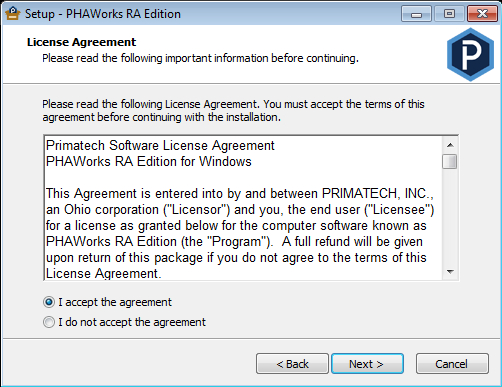
Task: Click the 'License Agreement' bold heading
Action: (x=81, y=42)
